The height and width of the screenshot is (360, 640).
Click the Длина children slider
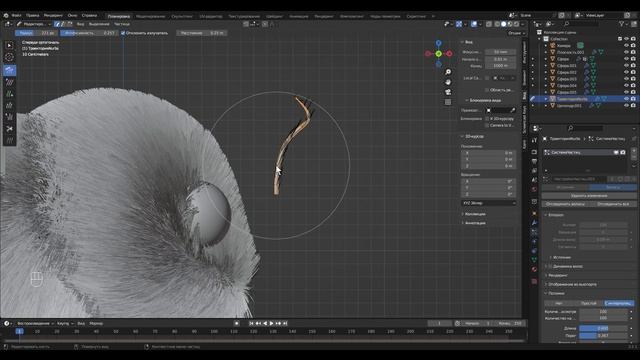click(x=603, y=328)
